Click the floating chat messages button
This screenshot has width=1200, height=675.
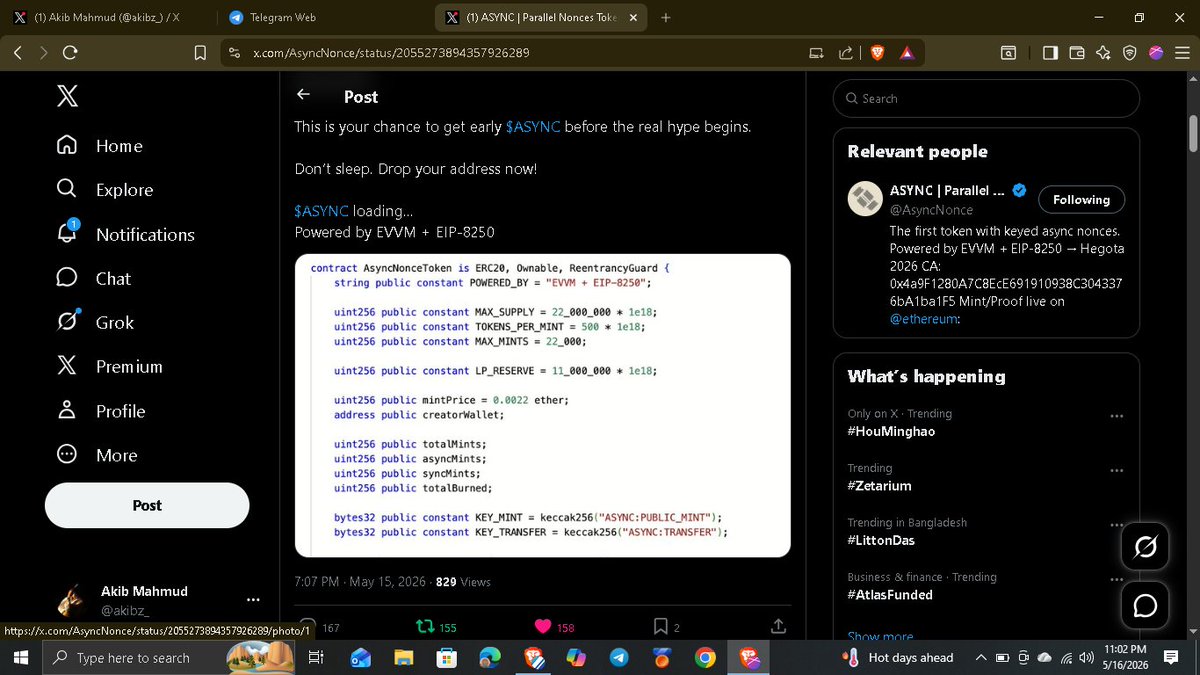tap(1146, 606)
